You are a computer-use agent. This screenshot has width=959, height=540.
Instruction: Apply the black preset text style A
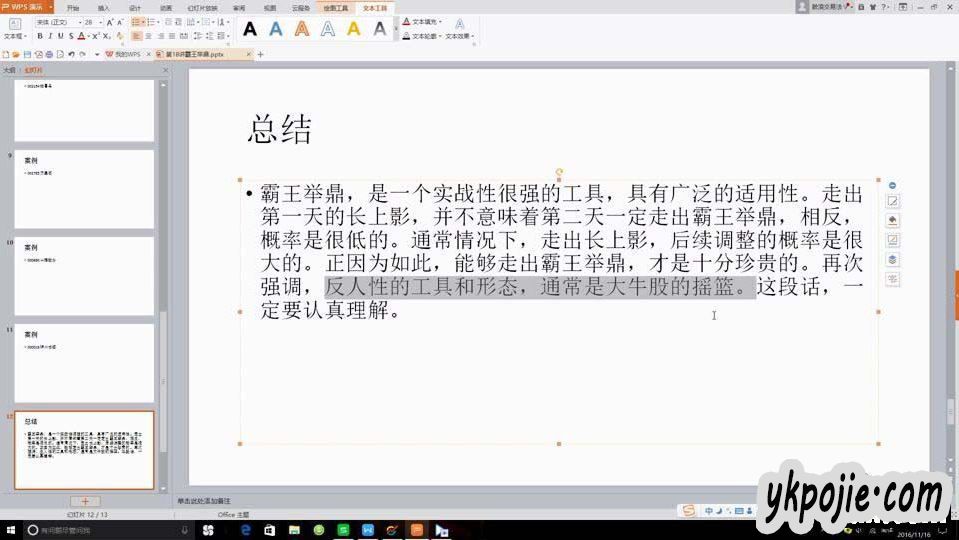coord(250,29)
